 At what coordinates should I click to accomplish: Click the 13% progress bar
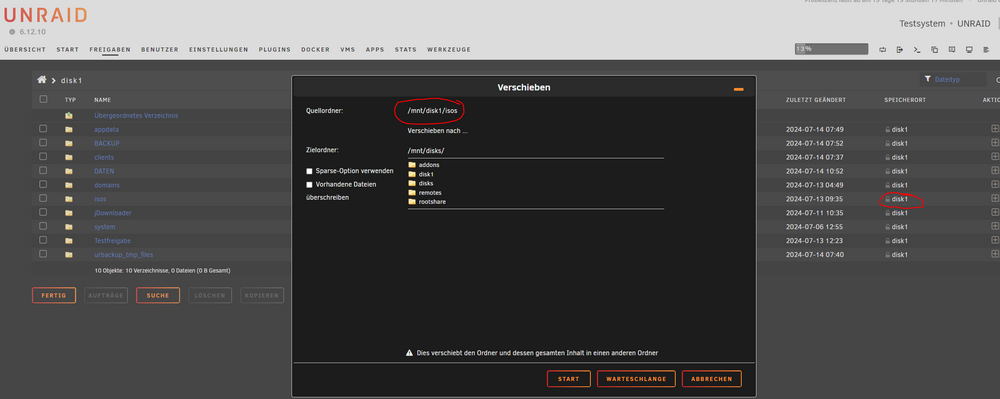point(831,49)
